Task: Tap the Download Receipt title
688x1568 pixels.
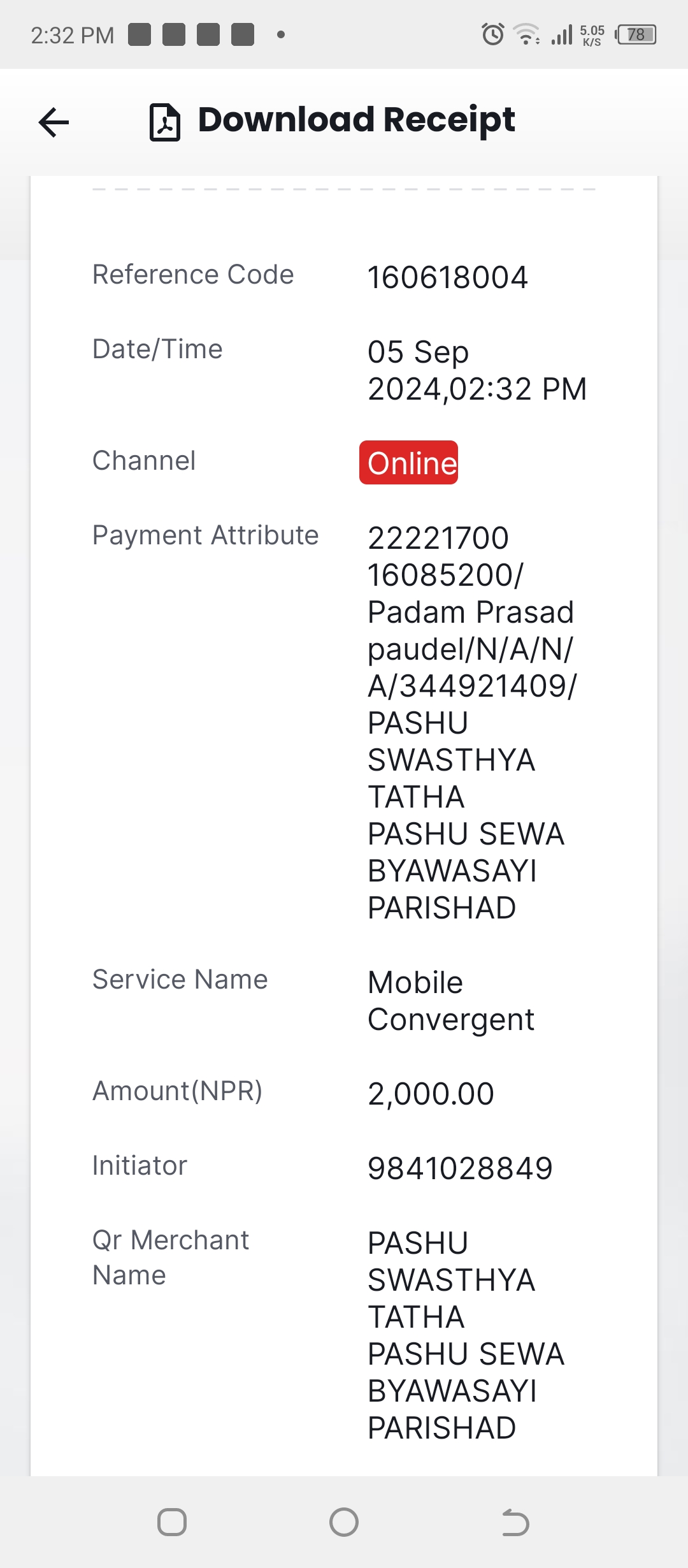Action: click(x=356, y=120)
